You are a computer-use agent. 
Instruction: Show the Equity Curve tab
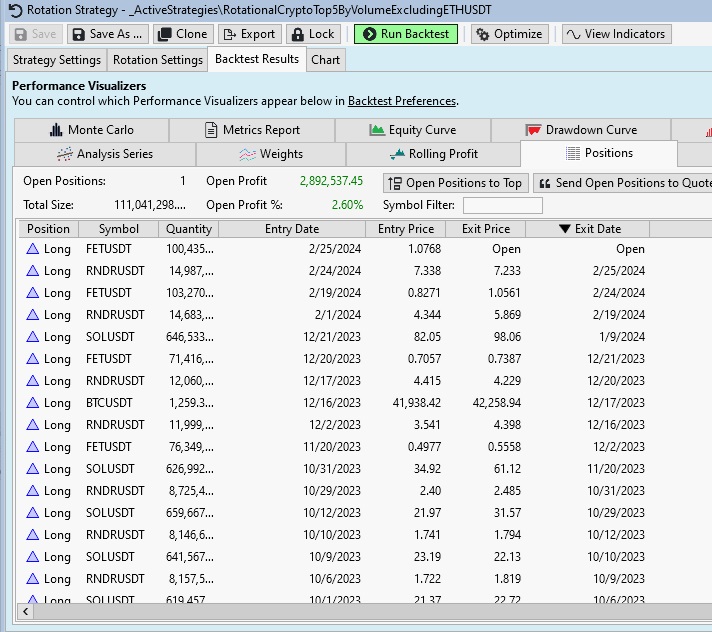(x=412, y=130)
